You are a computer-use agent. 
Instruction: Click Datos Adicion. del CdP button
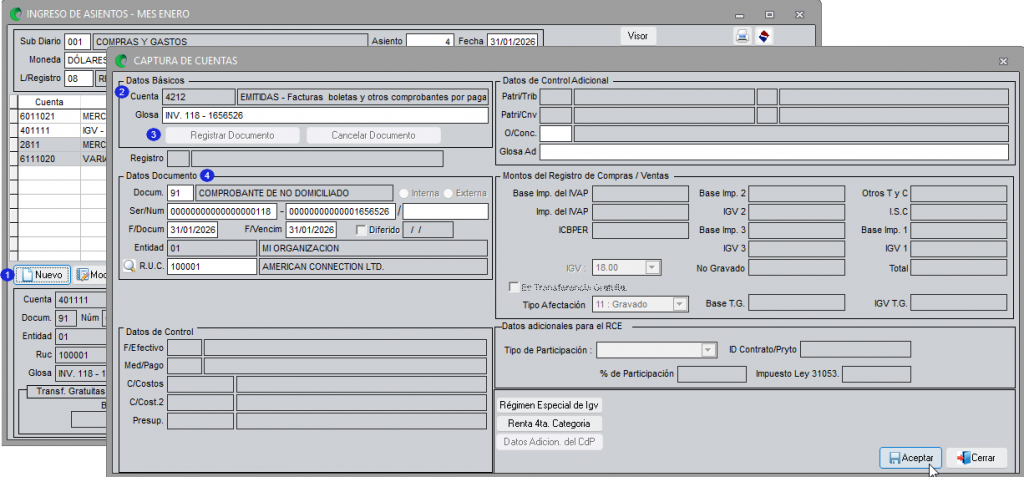[x=549, y=442]
